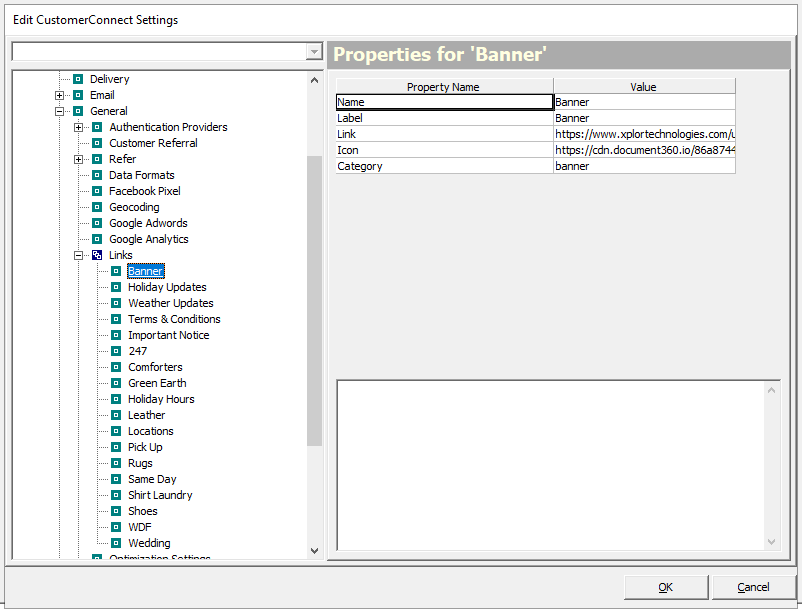Edit the Link value starting https://www.xplortechnologies
This screenshot has height=614, width=802.
coord(644,134)
